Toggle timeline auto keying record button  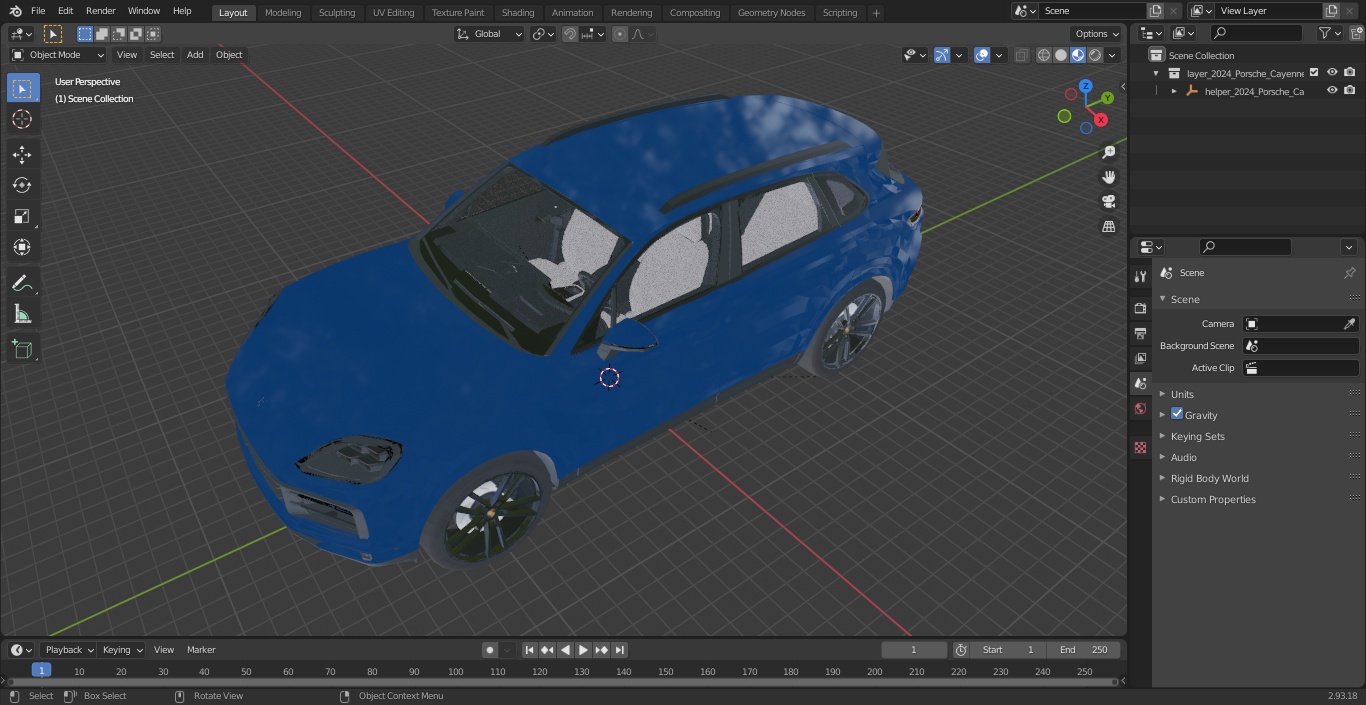click(x=490, y=650)
